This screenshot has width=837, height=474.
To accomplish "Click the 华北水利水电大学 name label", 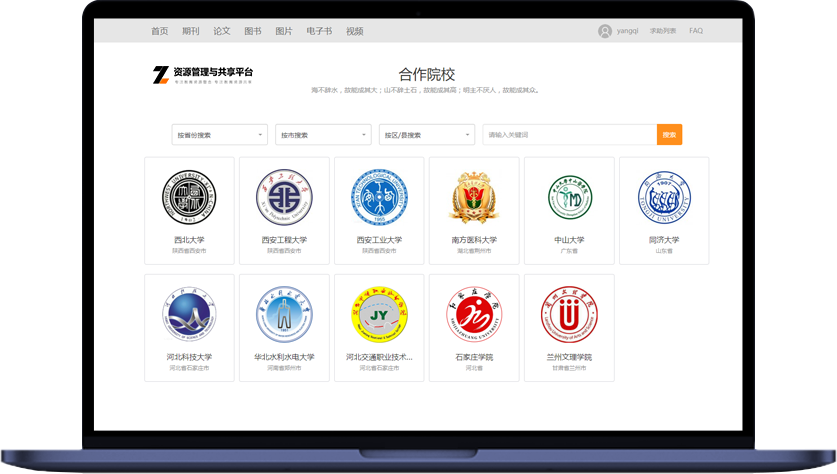I will (x=284, y=357).
